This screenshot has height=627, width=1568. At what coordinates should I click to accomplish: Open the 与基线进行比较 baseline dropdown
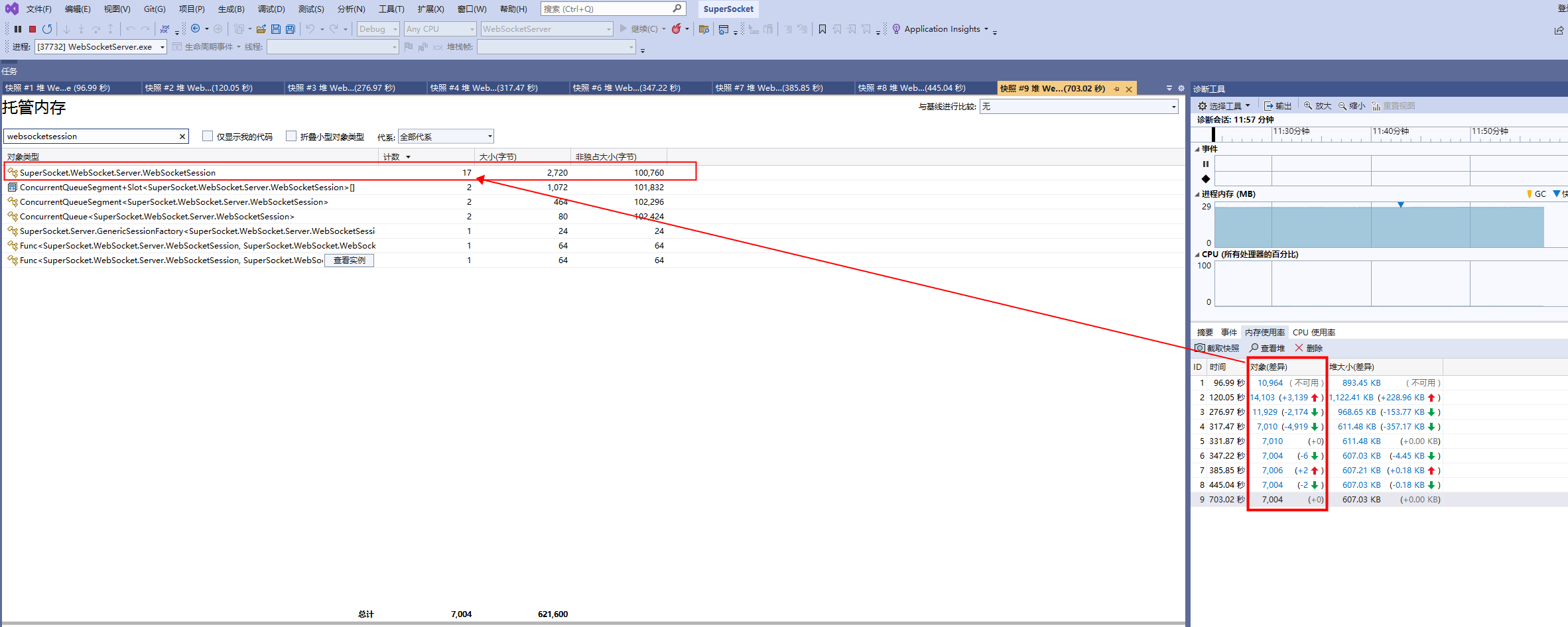tap(1079, 107)
